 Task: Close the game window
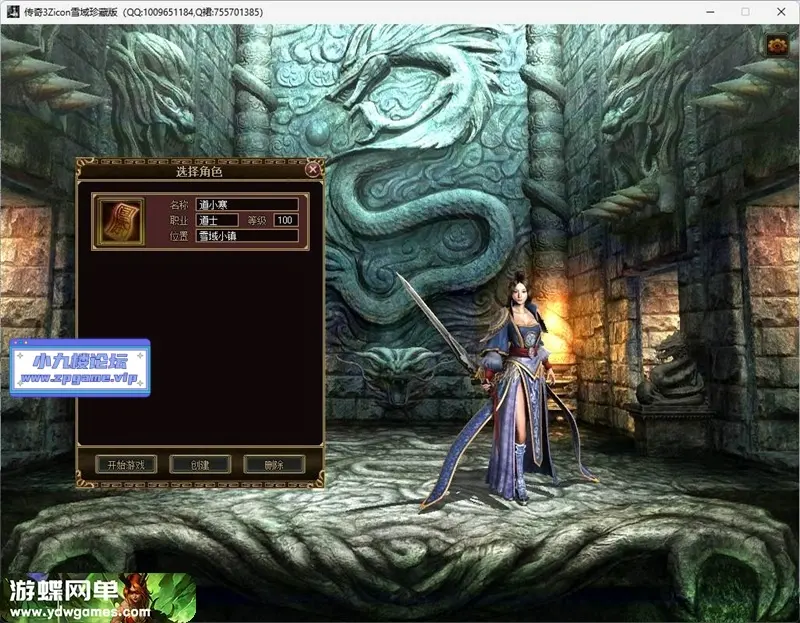point(781,12)
